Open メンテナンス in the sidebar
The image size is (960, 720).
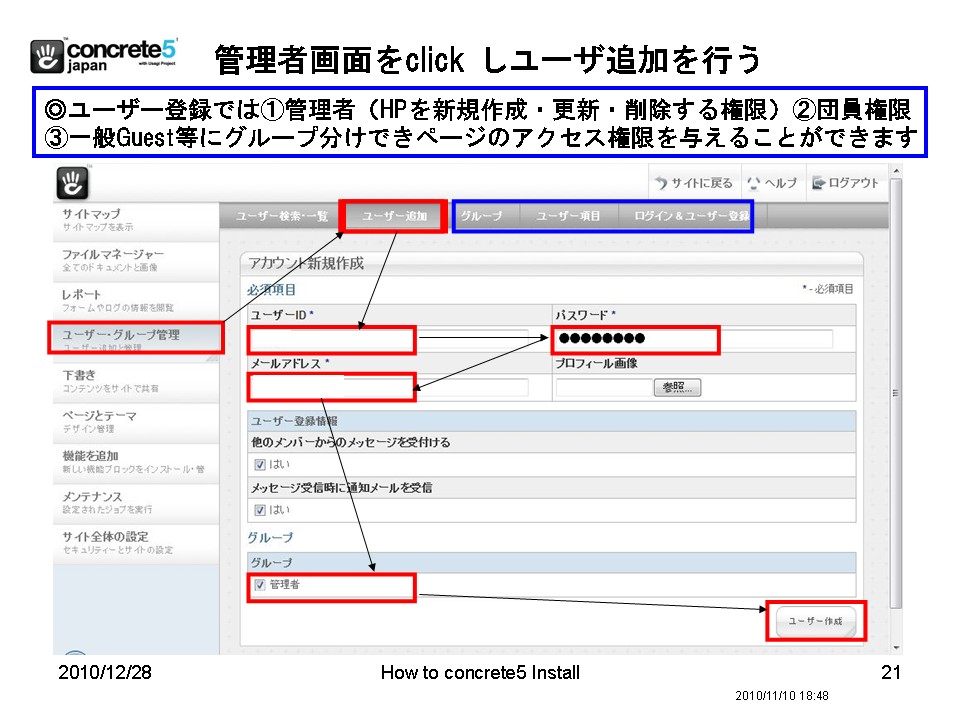pyautogui.click(x=136, y=503)
